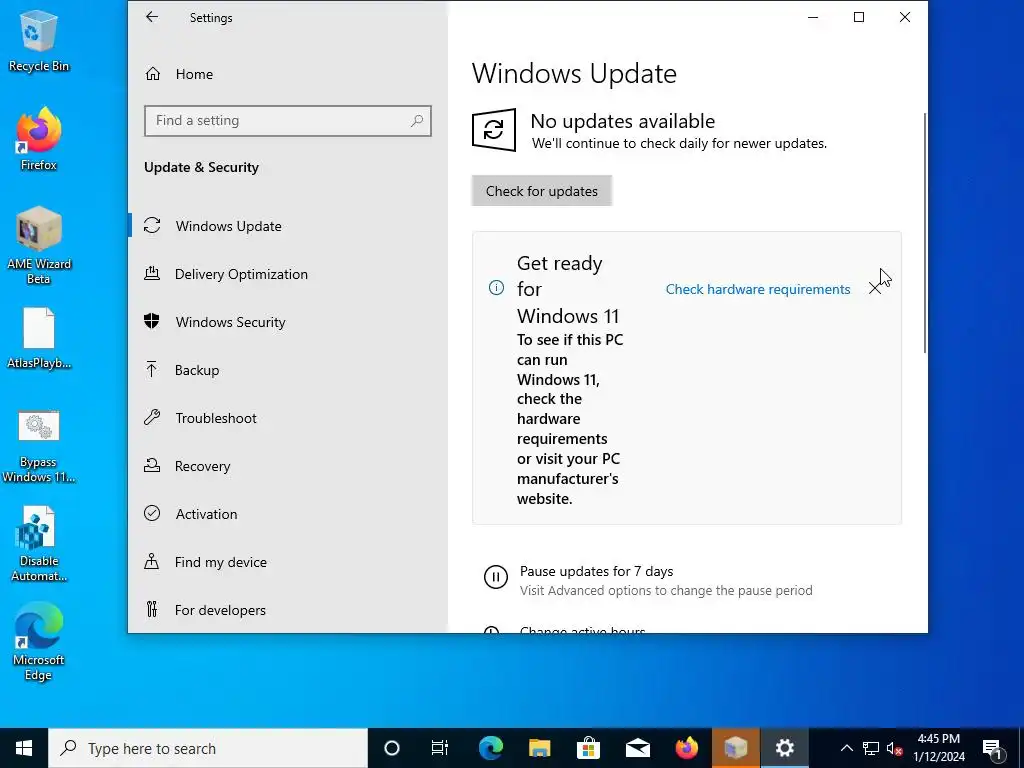Viewport: 1024px width, 768px height.
Task: Select AtlasPlaybook file on desktop
Action: (39, 338)
